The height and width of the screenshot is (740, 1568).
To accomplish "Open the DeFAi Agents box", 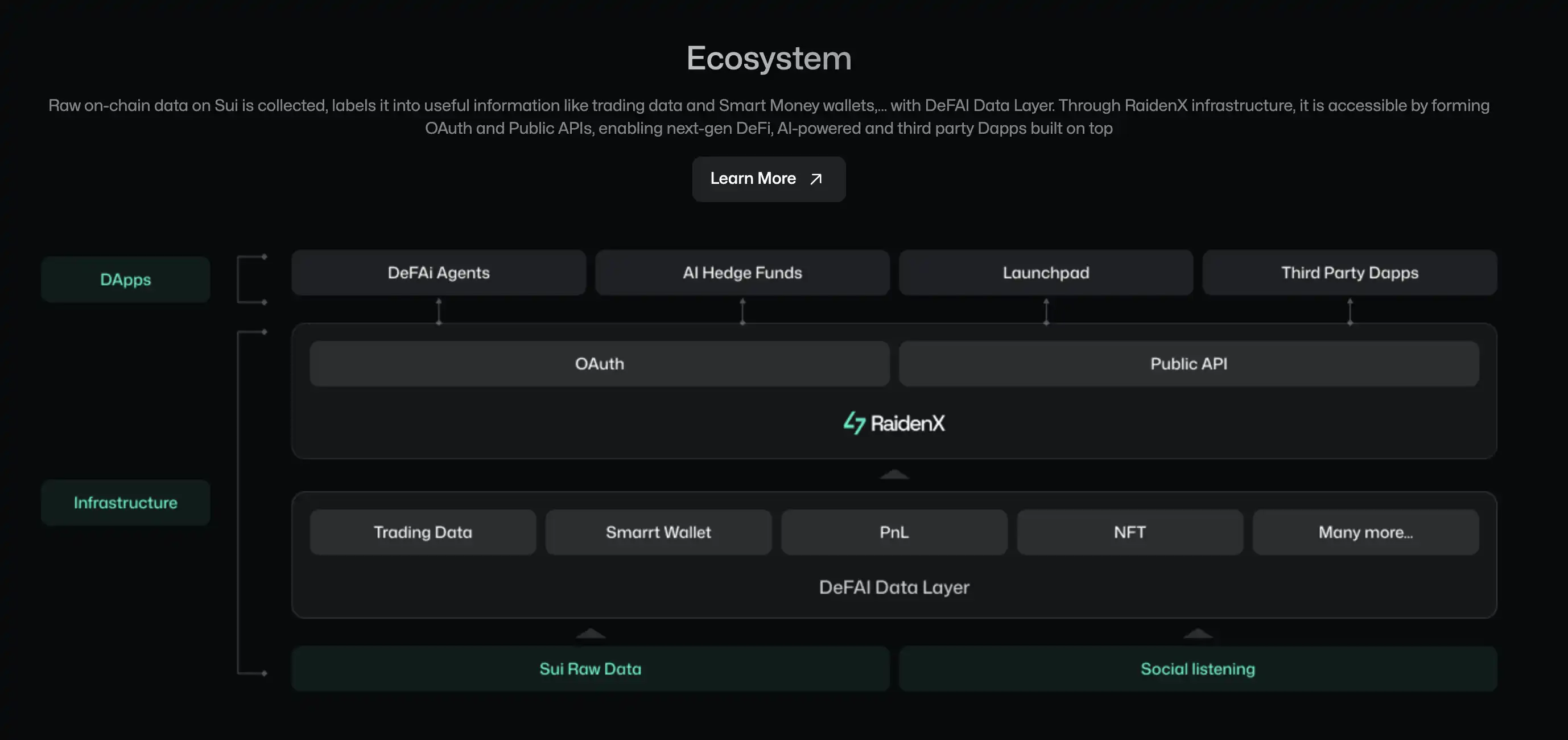I will click(x=438, y=273).
